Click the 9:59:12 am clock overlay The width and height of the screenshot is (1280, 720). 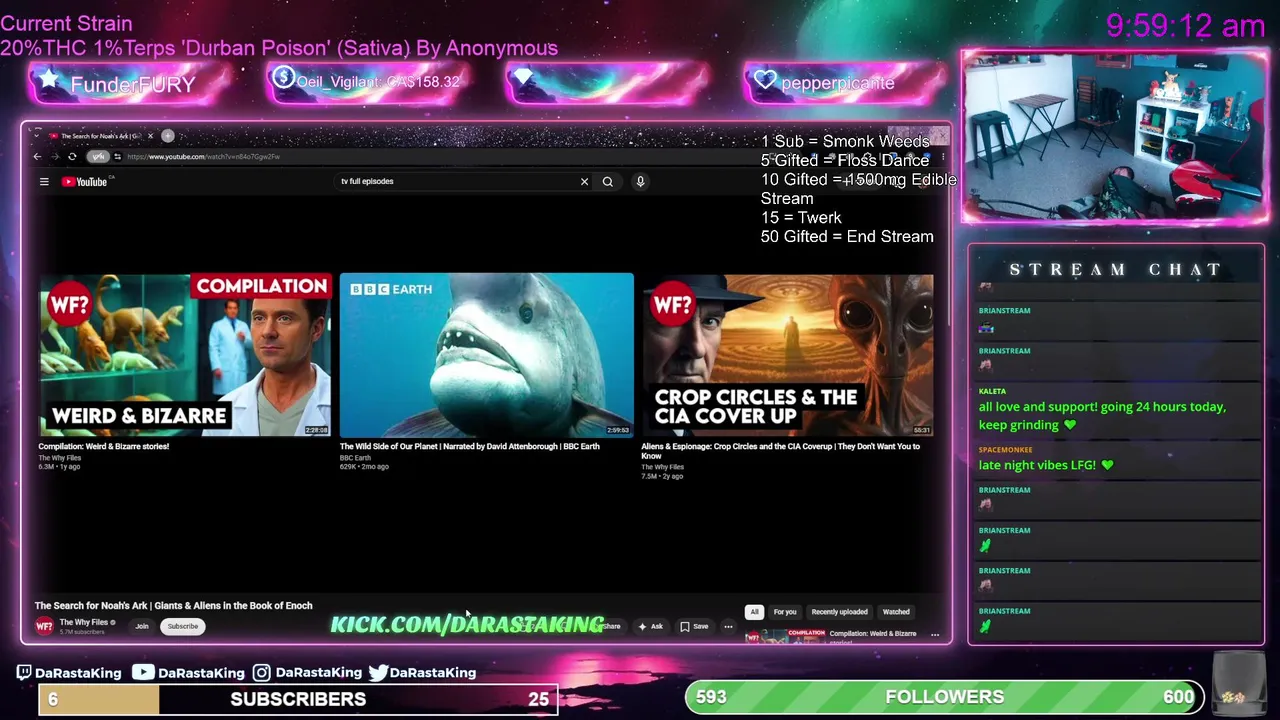pos(1185,26)
